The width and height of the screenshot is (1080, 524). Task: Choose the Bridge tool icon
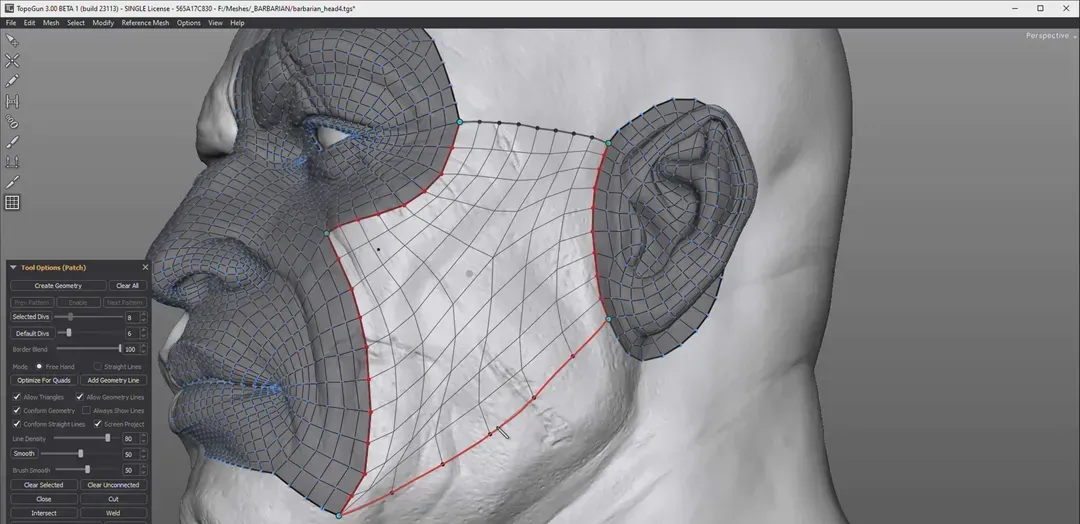tap(12, 101)
